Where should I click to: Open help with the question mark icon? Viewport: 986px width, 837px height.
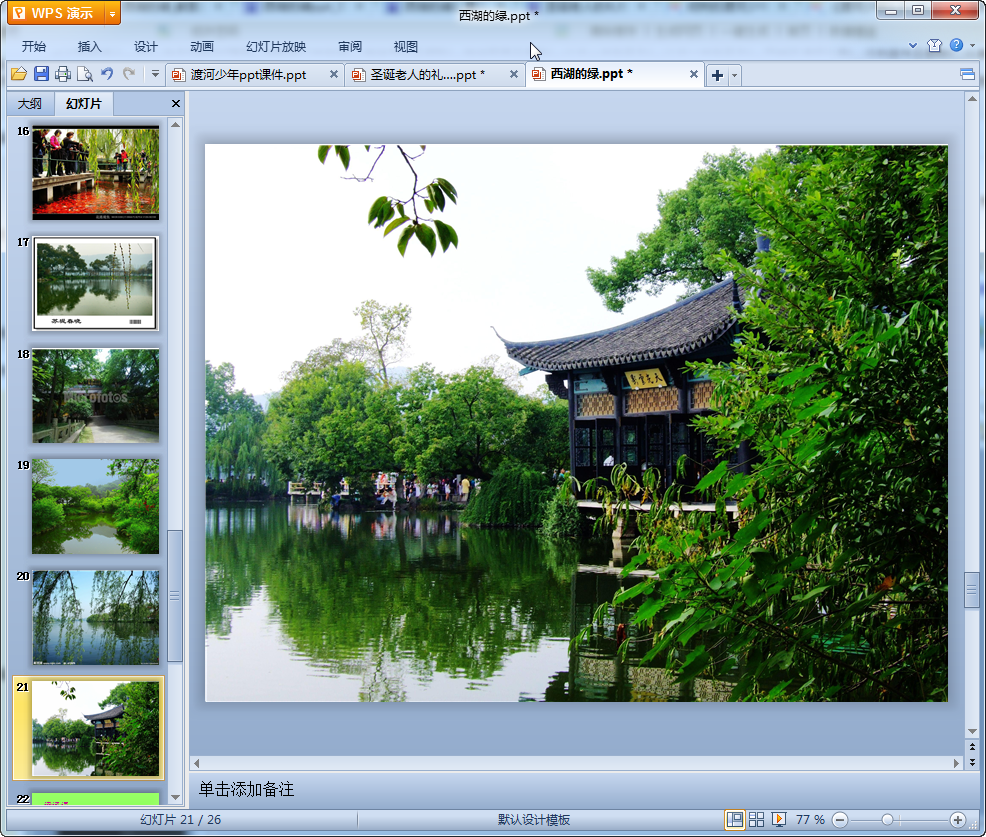[956, 45]
